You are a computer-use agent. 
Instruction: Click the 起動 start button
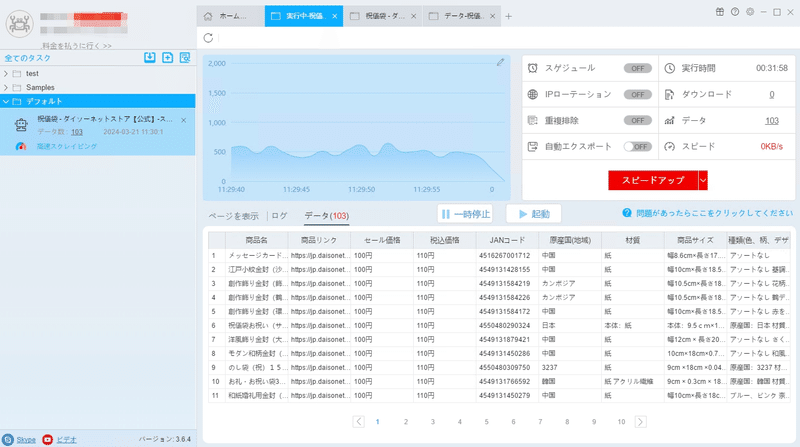(534, 214)
